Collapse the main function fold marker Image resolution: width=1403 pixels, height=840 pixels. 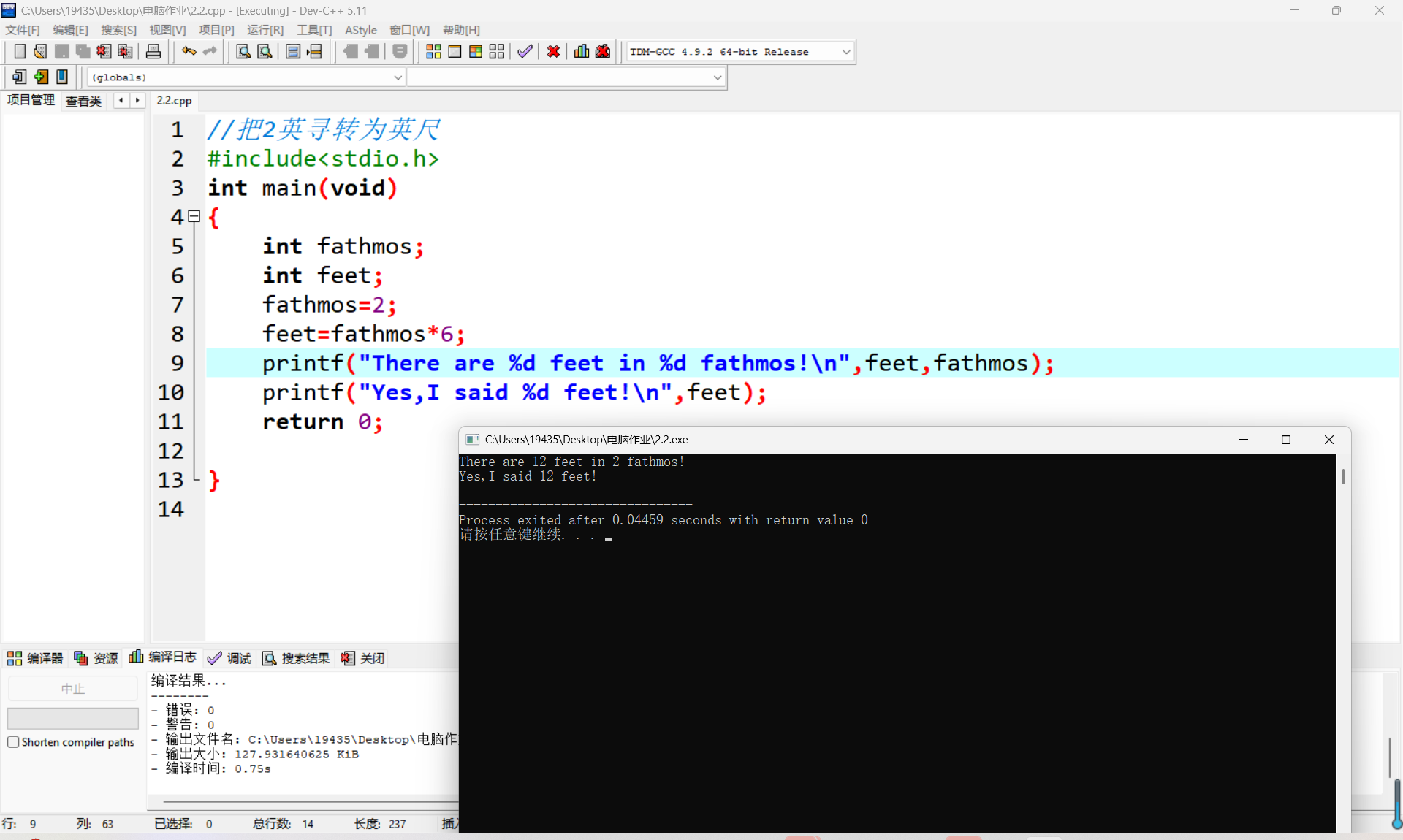click(x=194, y=216)
